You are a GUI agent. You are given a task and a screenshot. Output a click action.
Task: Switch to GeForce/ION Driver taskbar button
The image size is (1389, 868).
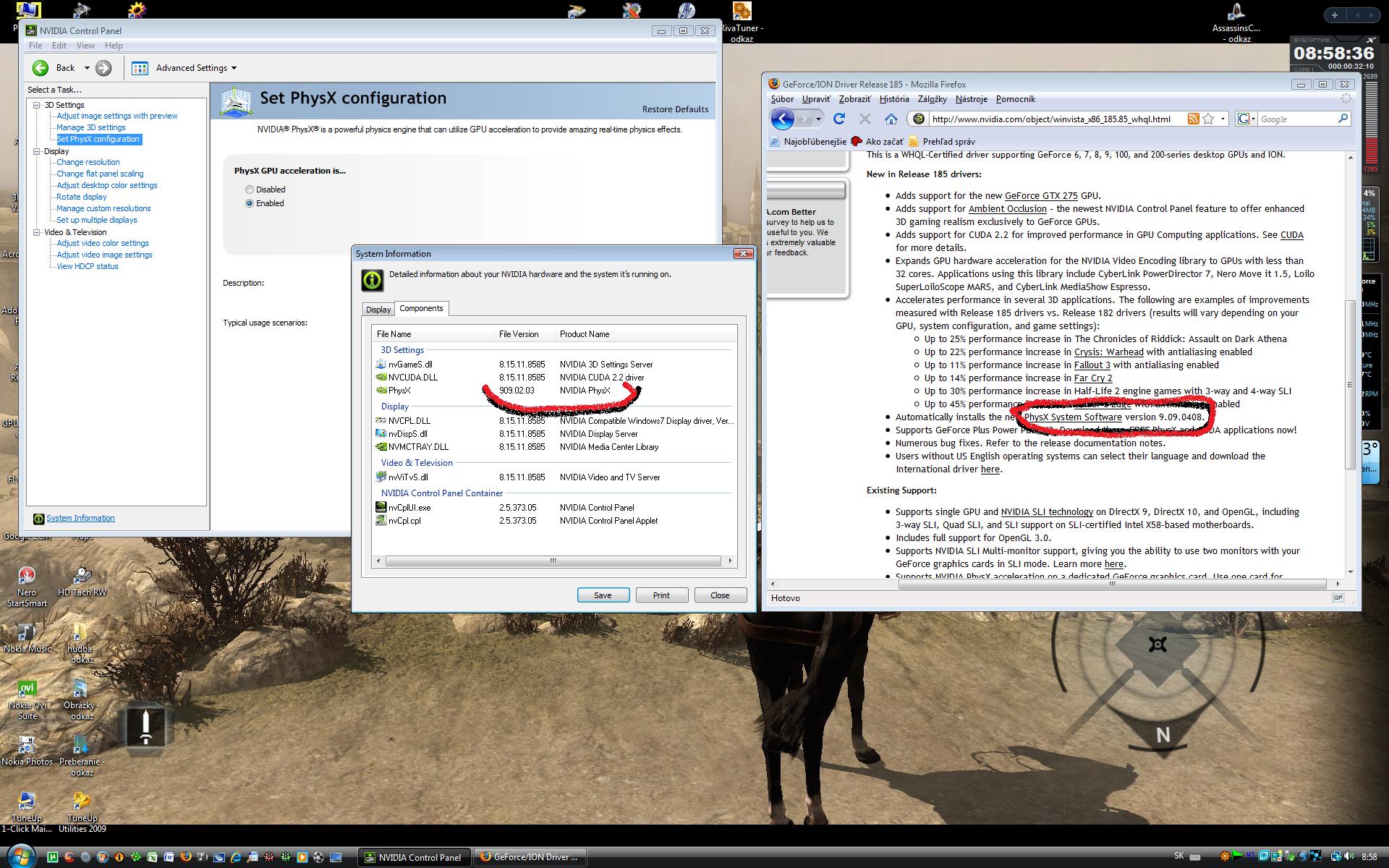[530, 857]
